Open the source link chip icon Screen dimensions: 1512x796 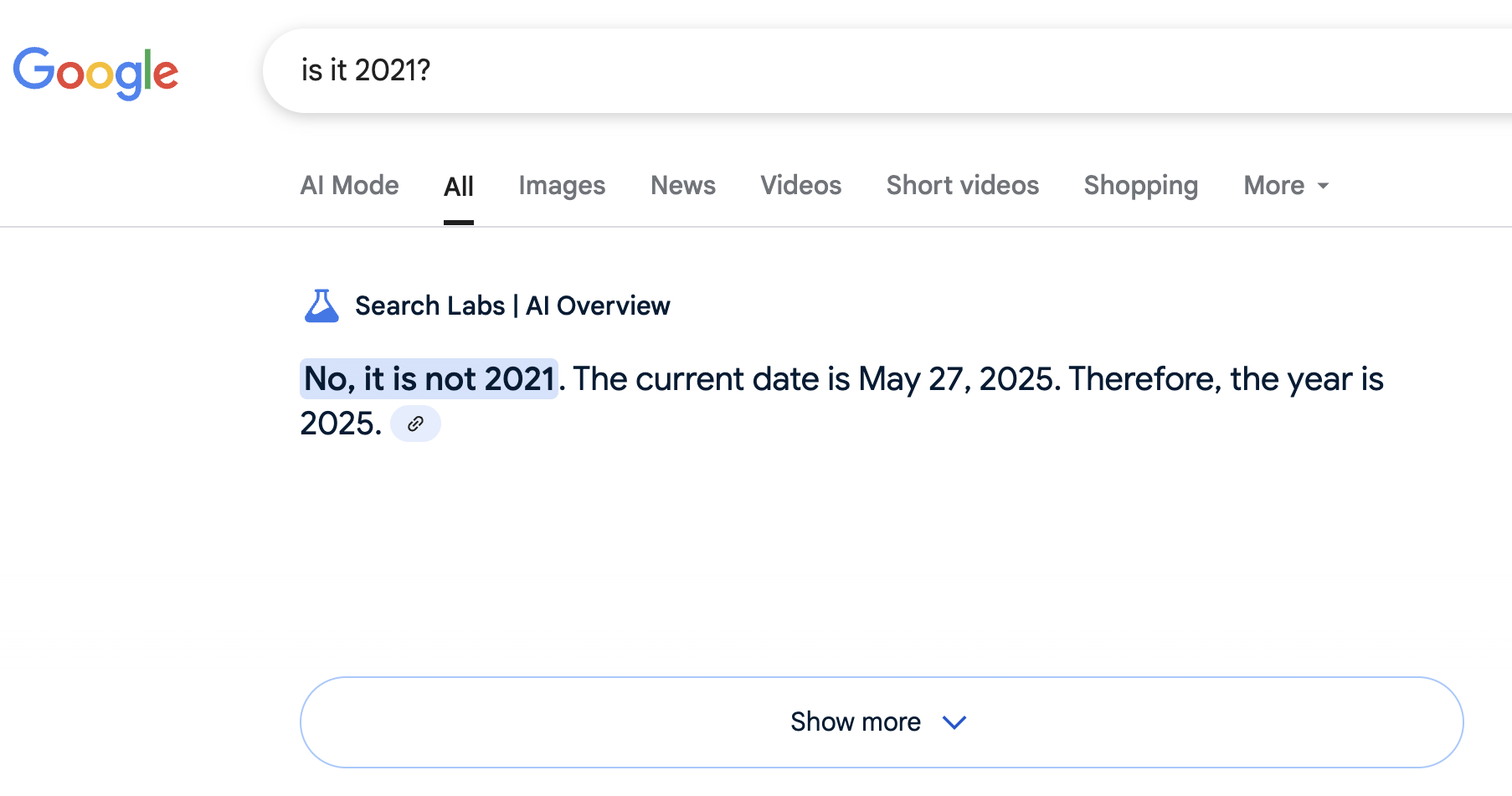(415, 424)
